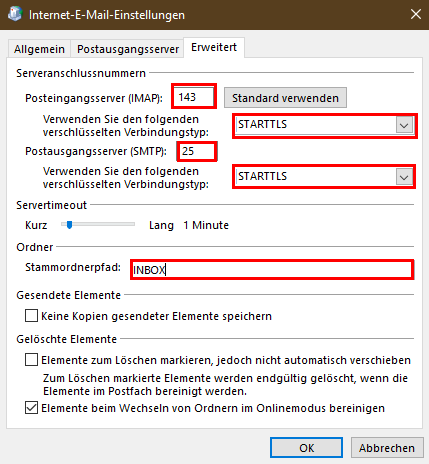Focus the Stammordnerpfad input field
This screenshot has width=429, height=464.
coord(272,269)
